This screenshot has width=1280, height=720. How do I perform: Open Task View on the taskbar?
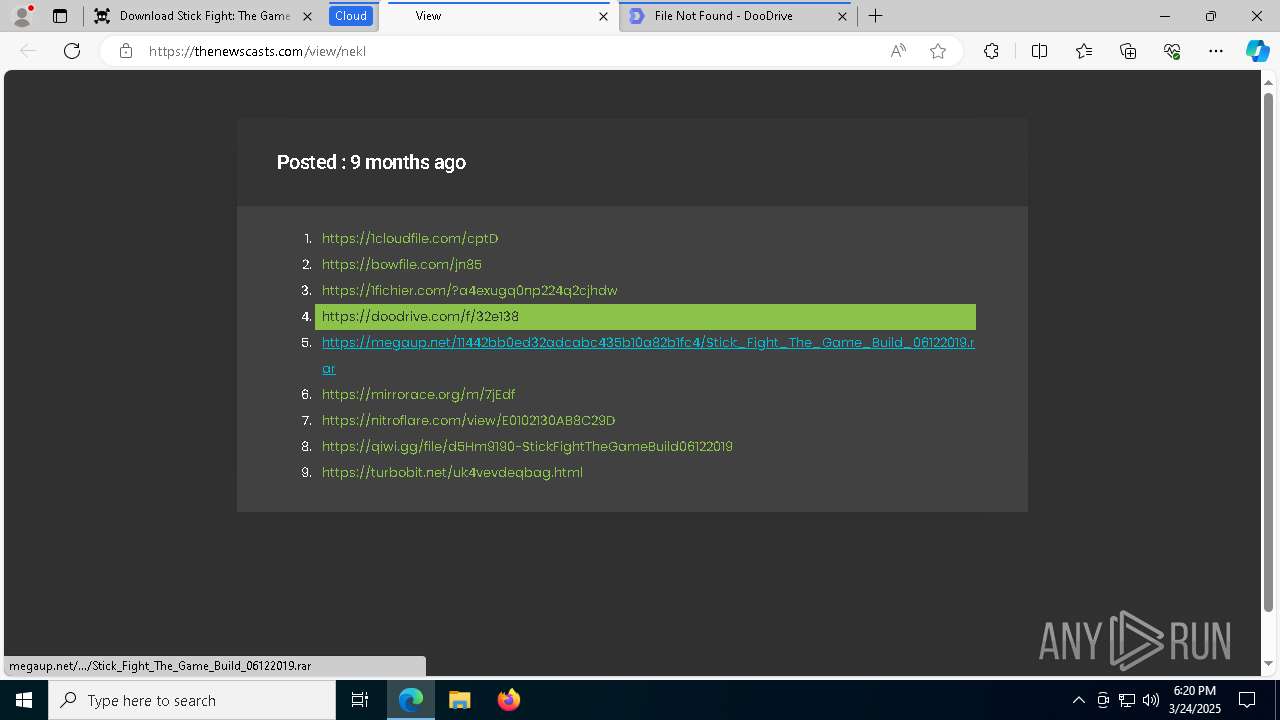click(360, 700)
